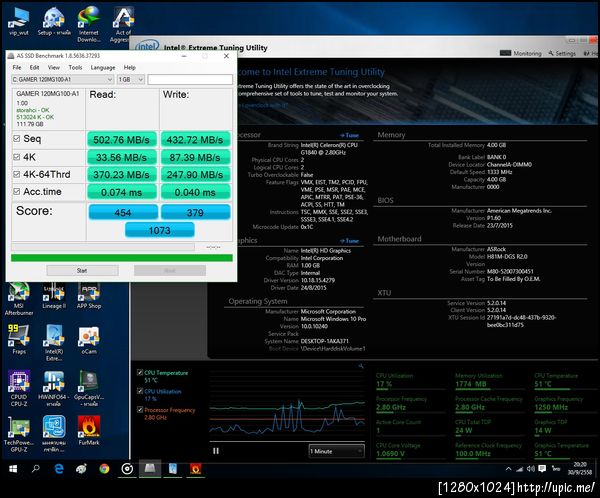Image resolution: width=600 pixels, height=498 pixels.
Task: Launch FurMark desktop icon
Action: tap(89, 430)
